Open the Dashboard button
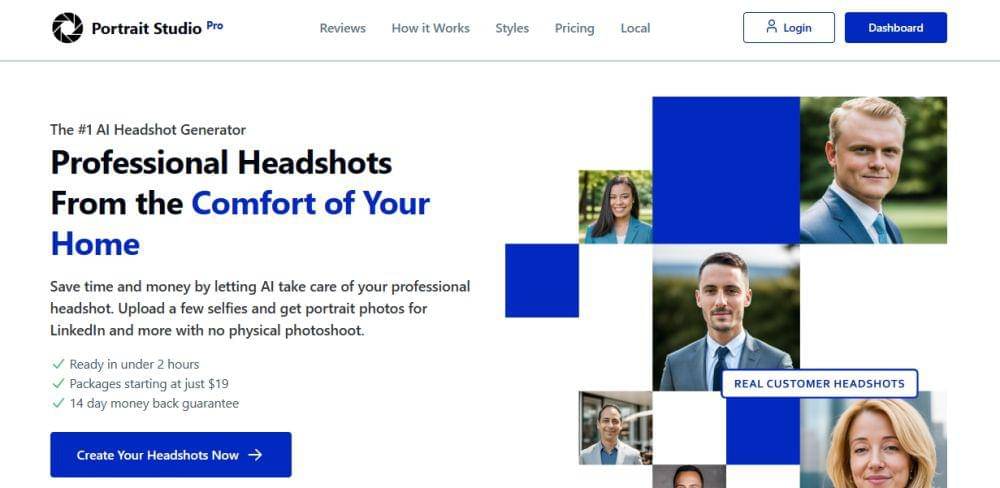 (896, 27)
